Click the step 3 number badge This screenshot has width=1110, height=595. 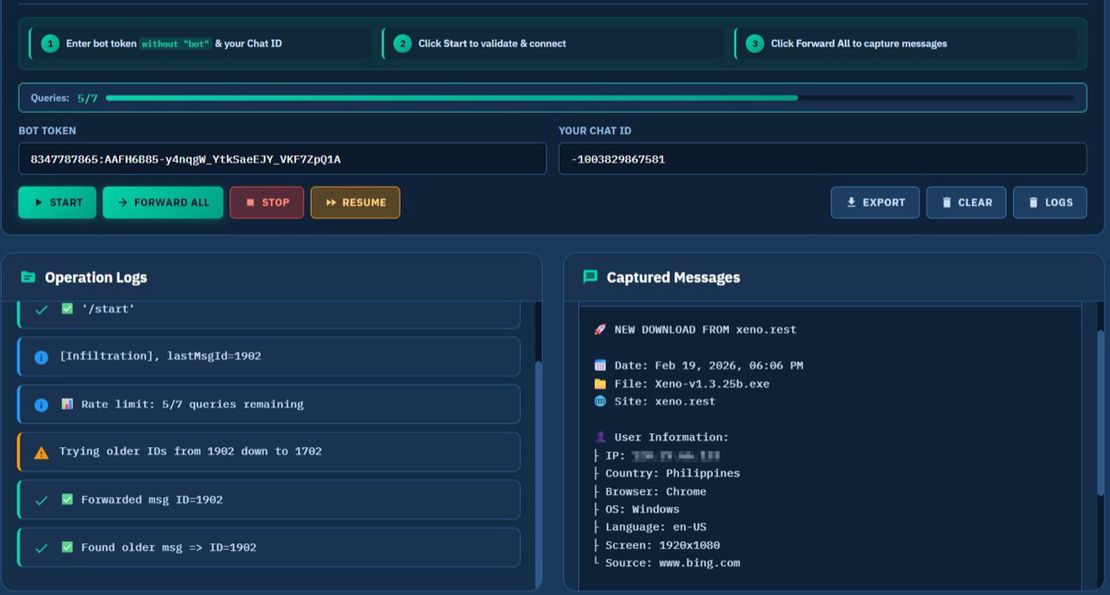[754, 44]
